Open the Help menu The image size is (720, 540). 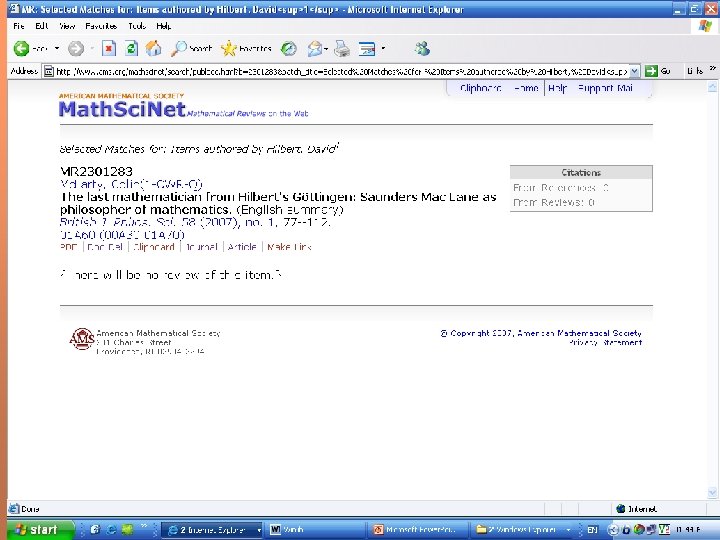163,26
